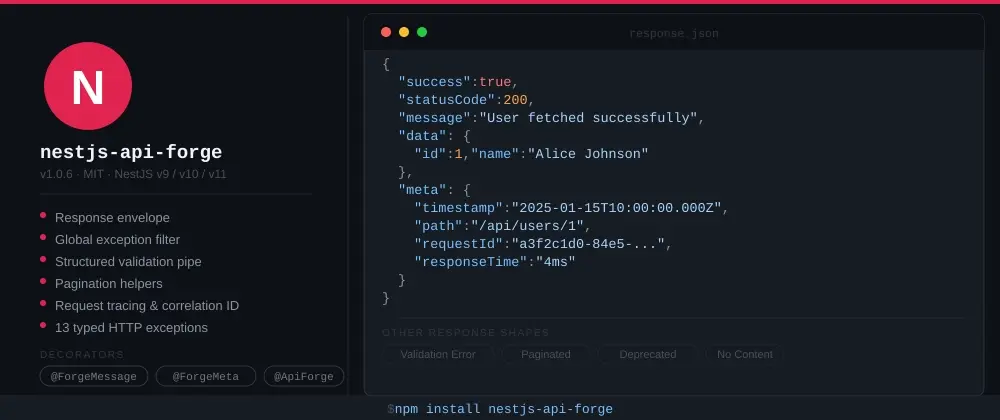
Task: Click the green window dot in title bar
Action: click(422, 32)
